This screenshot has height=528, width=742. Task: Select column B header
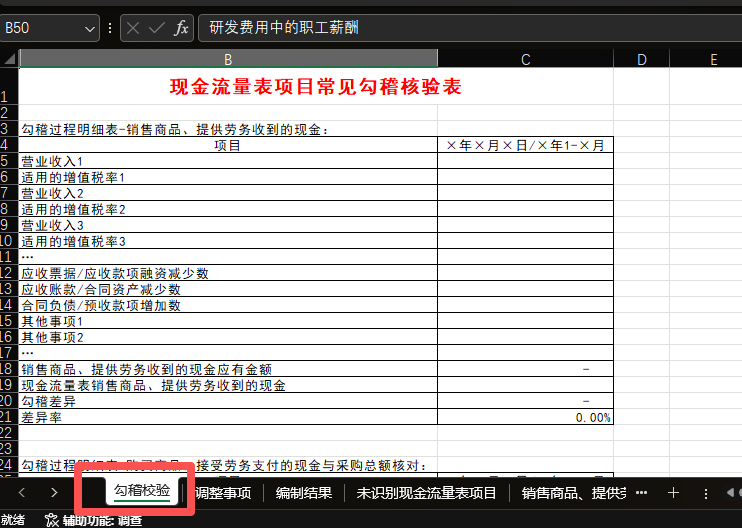228,59
